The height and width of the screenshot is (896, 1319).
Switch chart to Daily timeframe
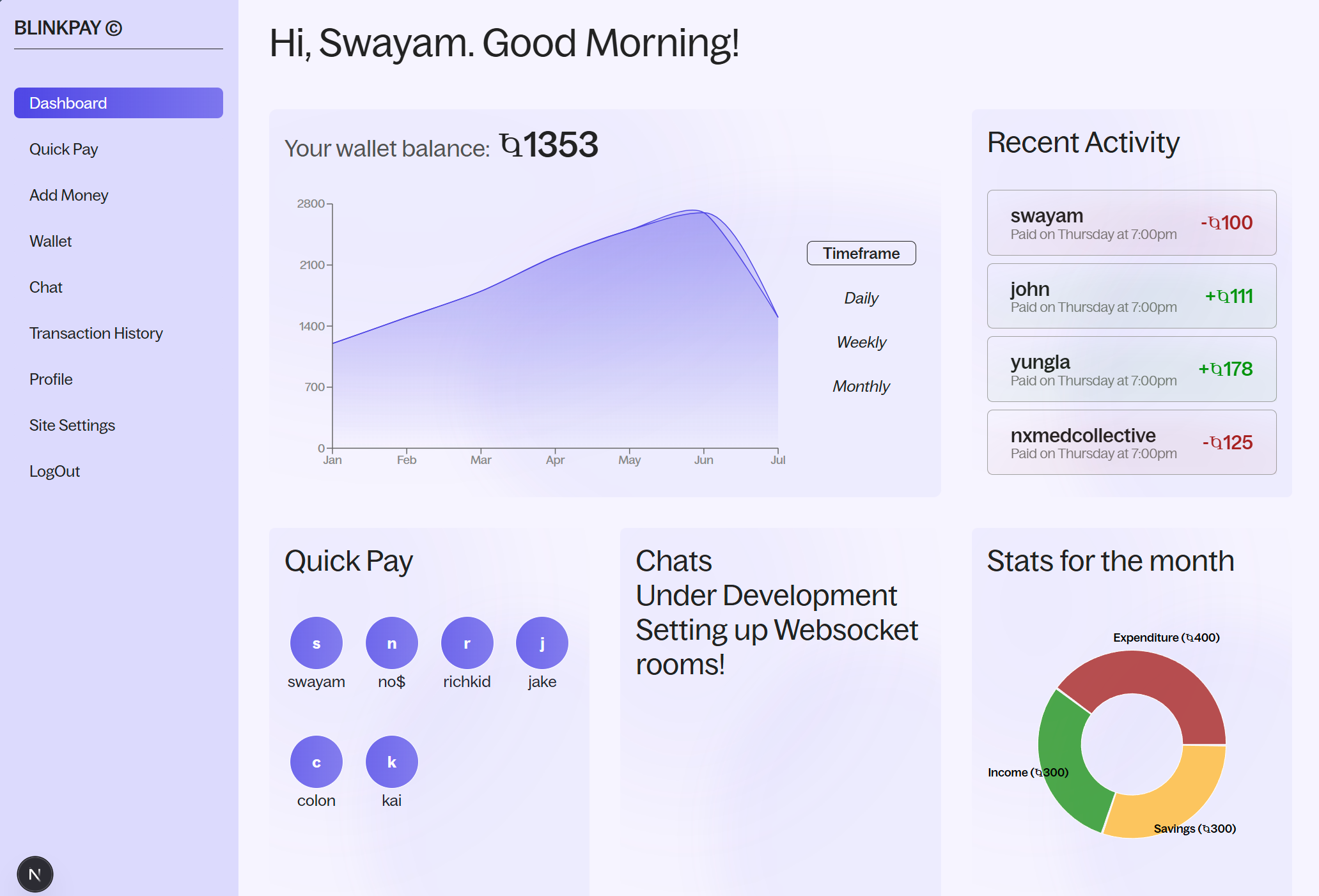pyautogui.click(x=861, y=298)
